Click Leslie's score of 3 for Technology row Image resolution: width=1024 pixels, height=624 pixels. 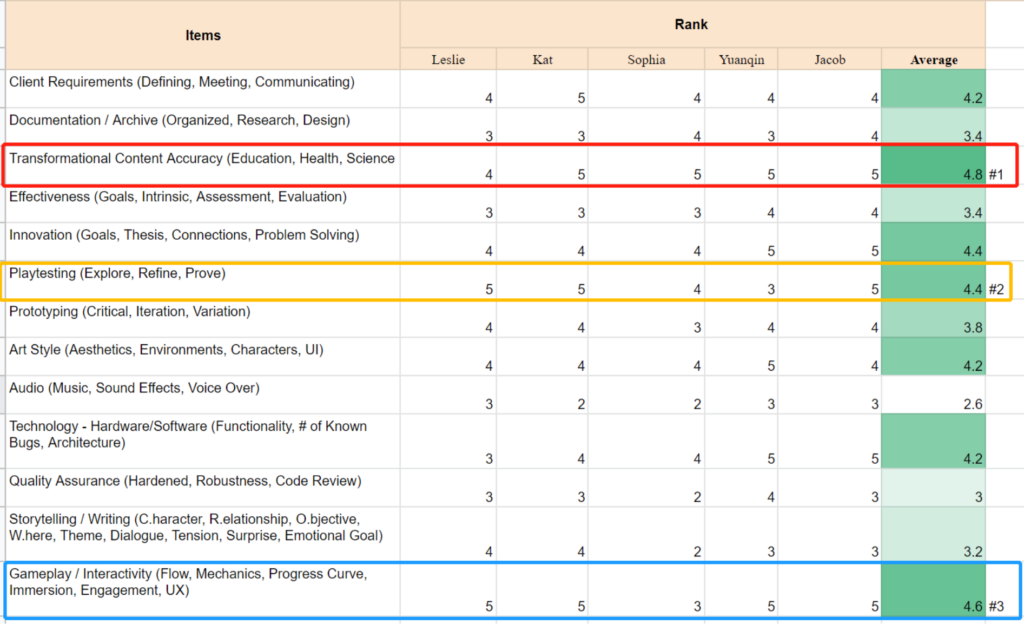448,441
